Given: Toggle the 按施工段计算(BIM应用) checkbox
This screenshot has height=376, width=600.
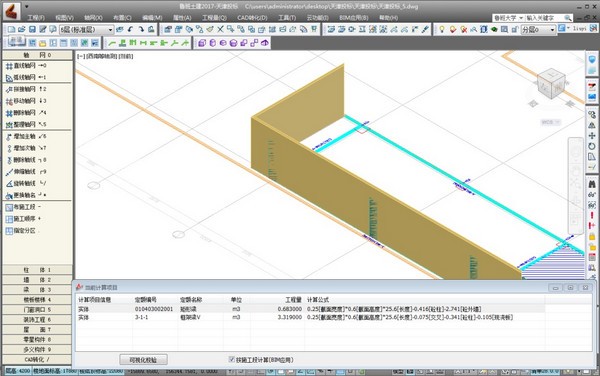Looking at the screenshot, I should click(x=232, y=359).
